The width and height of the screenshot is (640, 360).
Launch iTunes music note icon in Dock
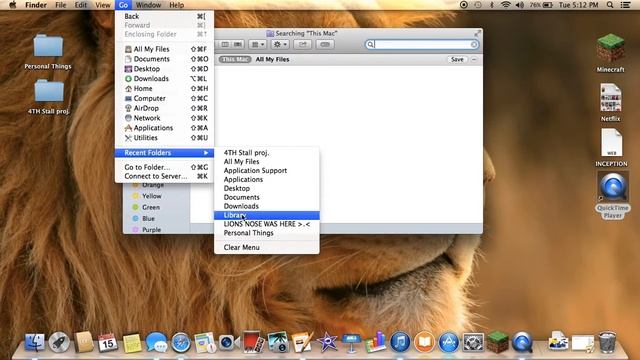pyautogui.click(x=400, y=342)
